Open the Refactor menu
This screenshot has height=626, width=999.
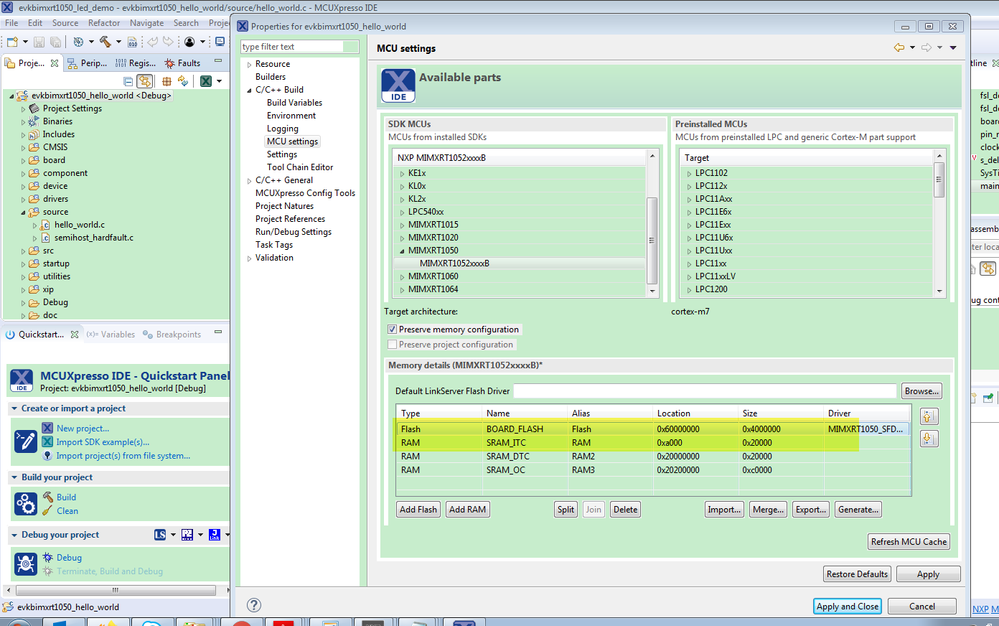(104, 23)
